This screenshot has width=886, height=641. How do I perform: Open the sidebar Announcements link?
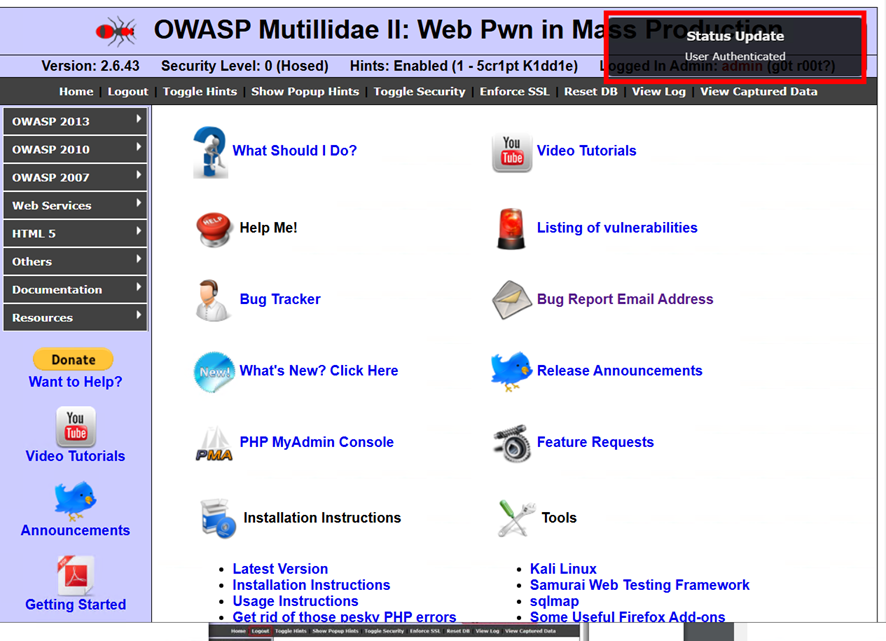tap(75, 530)
